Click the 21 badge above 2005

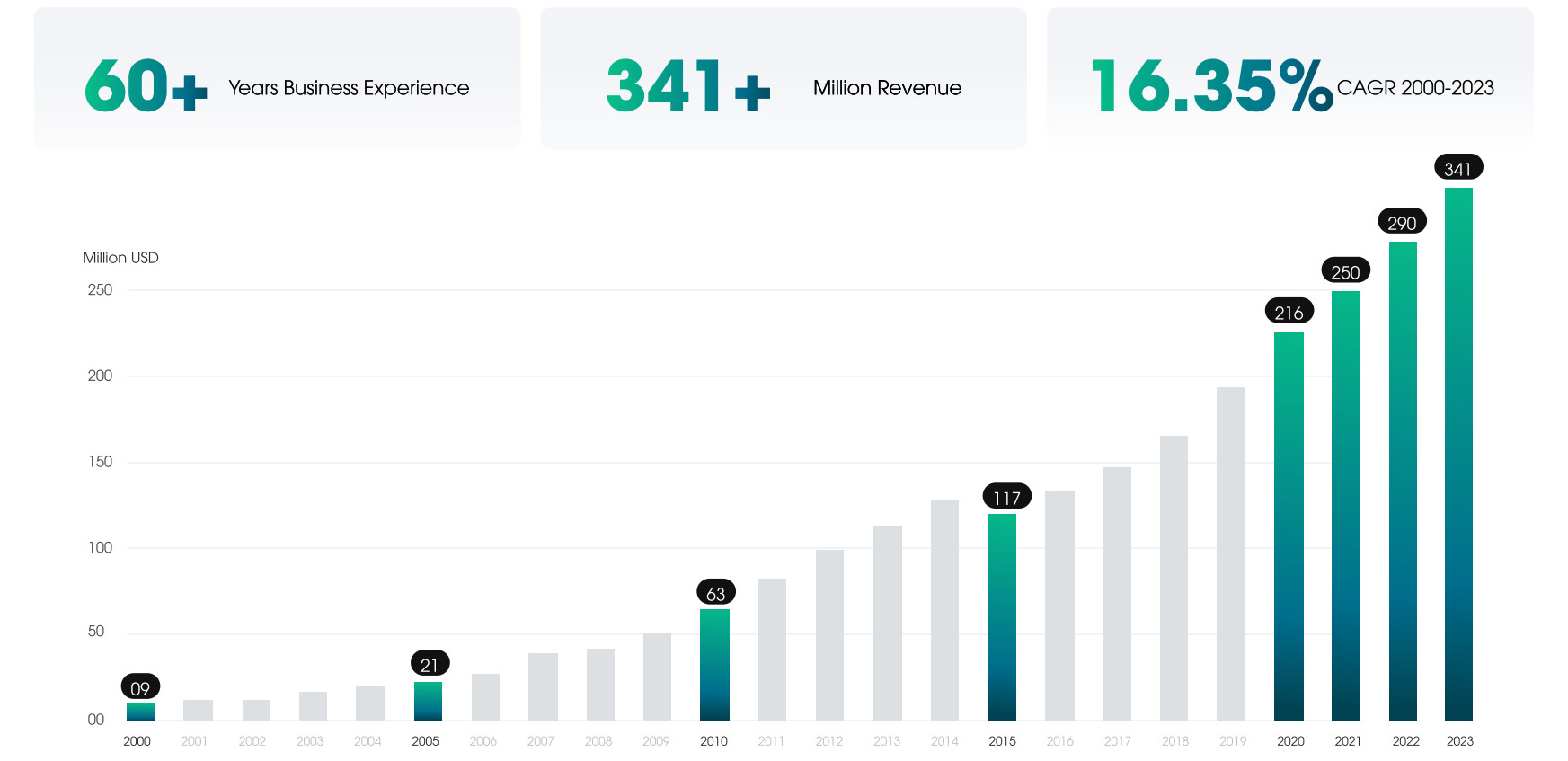[430, 663]
